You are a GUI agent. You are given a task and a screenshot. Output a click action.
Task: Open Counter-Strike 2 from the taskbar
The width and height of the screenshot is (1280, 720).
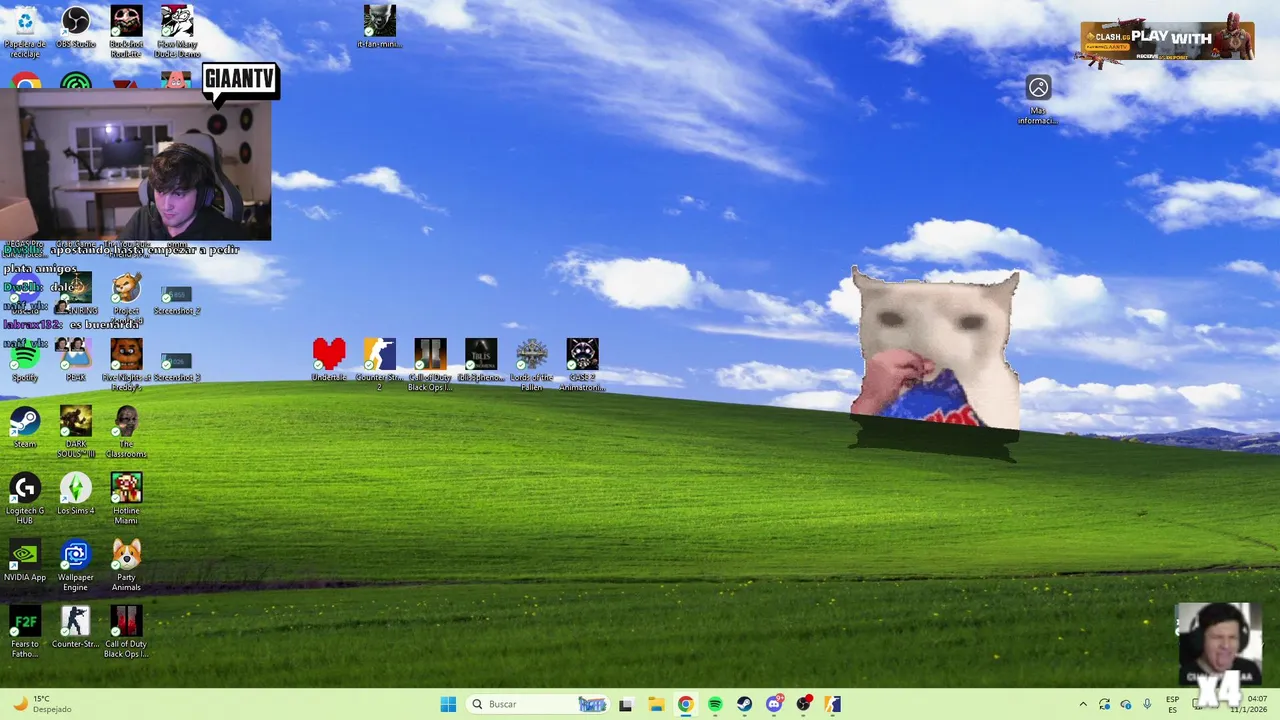[x=833, y=704]
